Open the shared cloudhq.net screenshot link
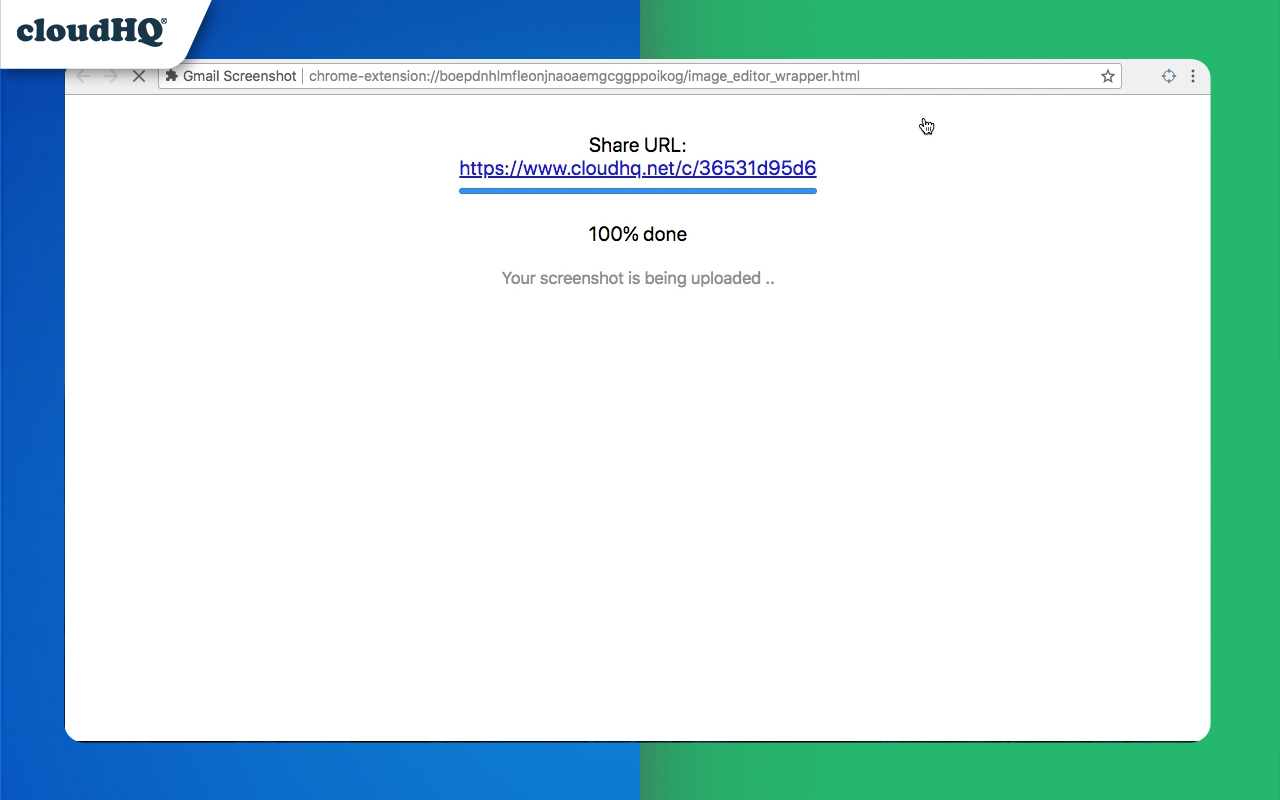Viewport: 1280px width, 800px height. 637,168
